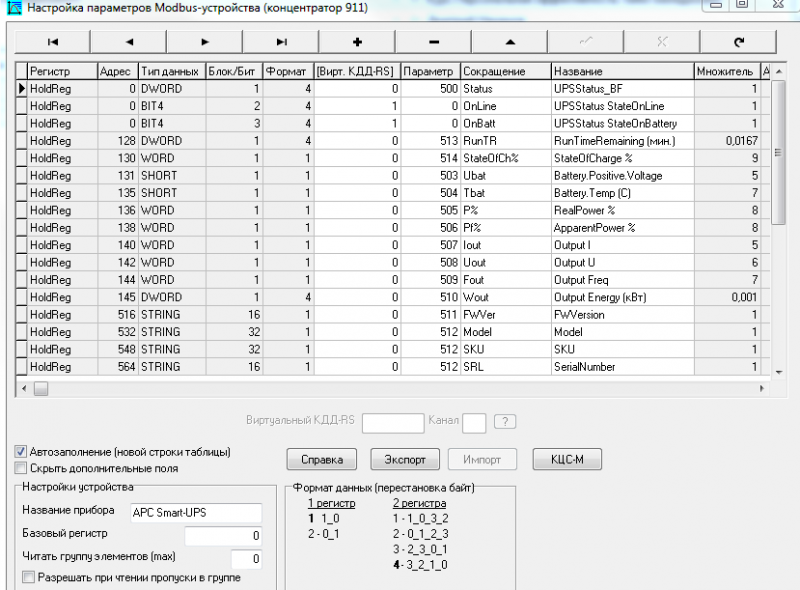Enable Скрыть дополнительные поля
Screen dimensions: 800x590
pos(20,466)
